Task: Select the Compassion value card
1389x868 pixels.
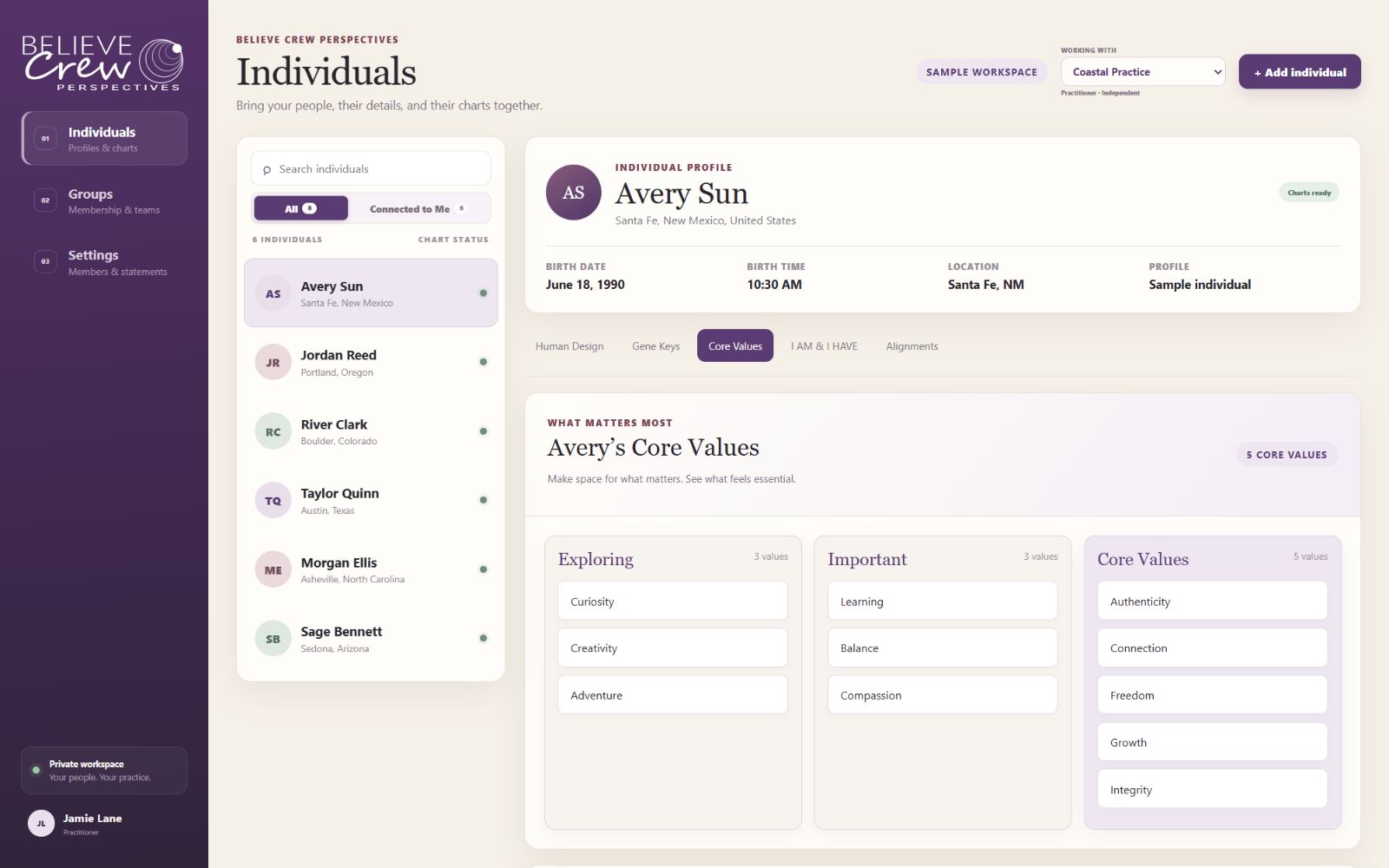Action: pos(942,694)
